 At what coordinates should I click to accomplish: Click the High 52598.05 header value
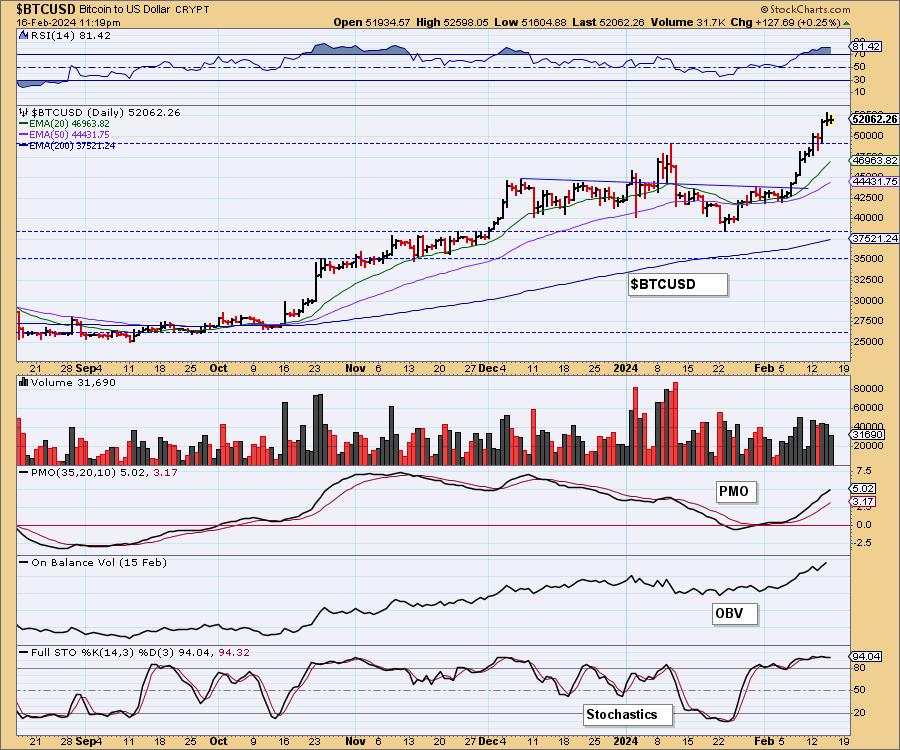pyautogui.click(x=452, y=22)
